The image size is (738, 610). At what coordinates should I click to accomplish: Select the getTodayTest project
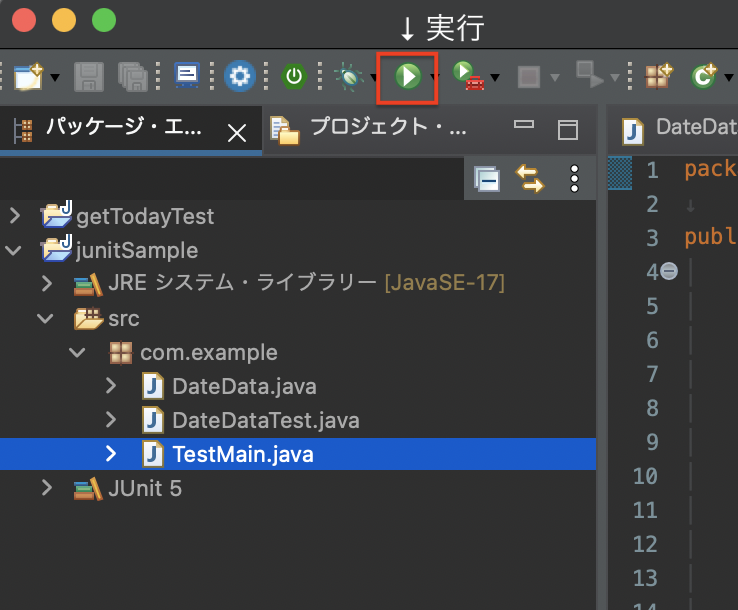click(x=145, y=217)
